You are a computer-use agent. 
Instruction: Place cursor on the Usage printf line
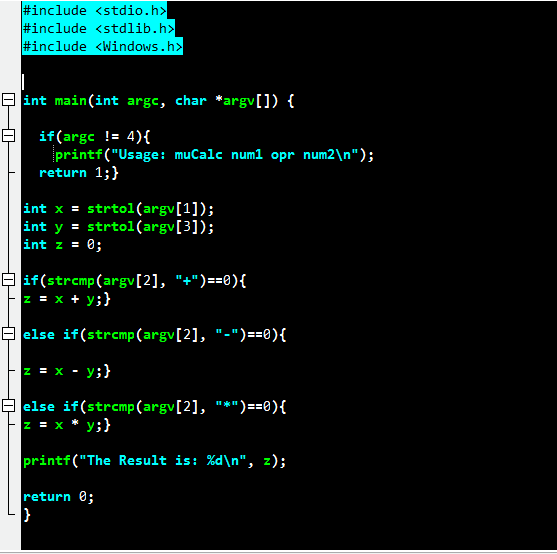click(x=214, y=155)
